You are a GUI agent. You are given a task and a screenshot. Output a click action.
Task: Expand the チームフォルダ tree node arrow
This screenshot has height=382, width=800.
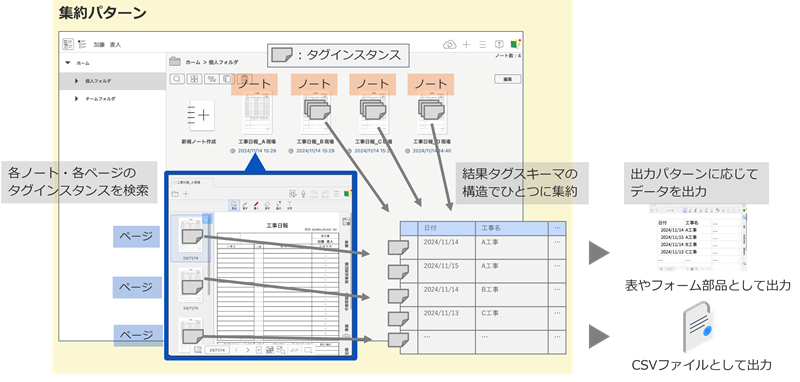point(77,99)
